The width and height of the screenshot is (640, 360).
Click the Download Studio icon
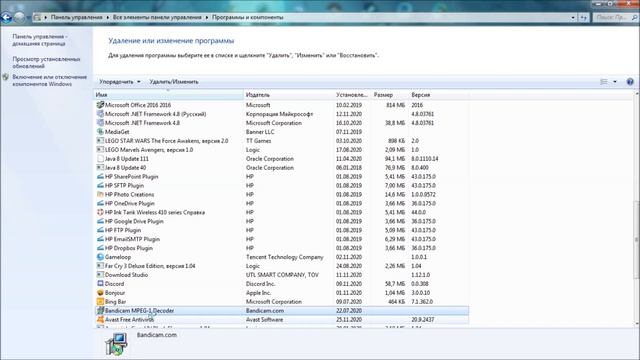click(x=100, y=275)
